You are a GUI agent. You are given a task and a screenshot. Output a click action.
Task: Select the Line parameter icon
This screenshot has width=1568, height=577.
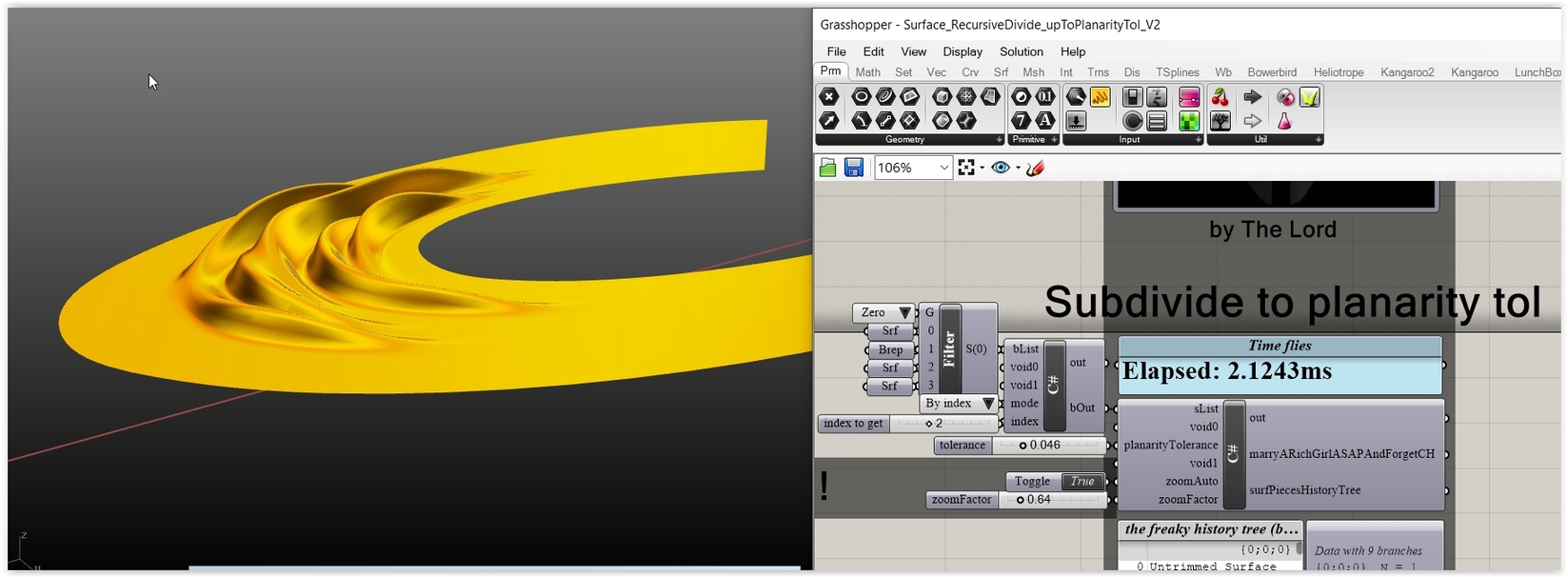point(884,121)
